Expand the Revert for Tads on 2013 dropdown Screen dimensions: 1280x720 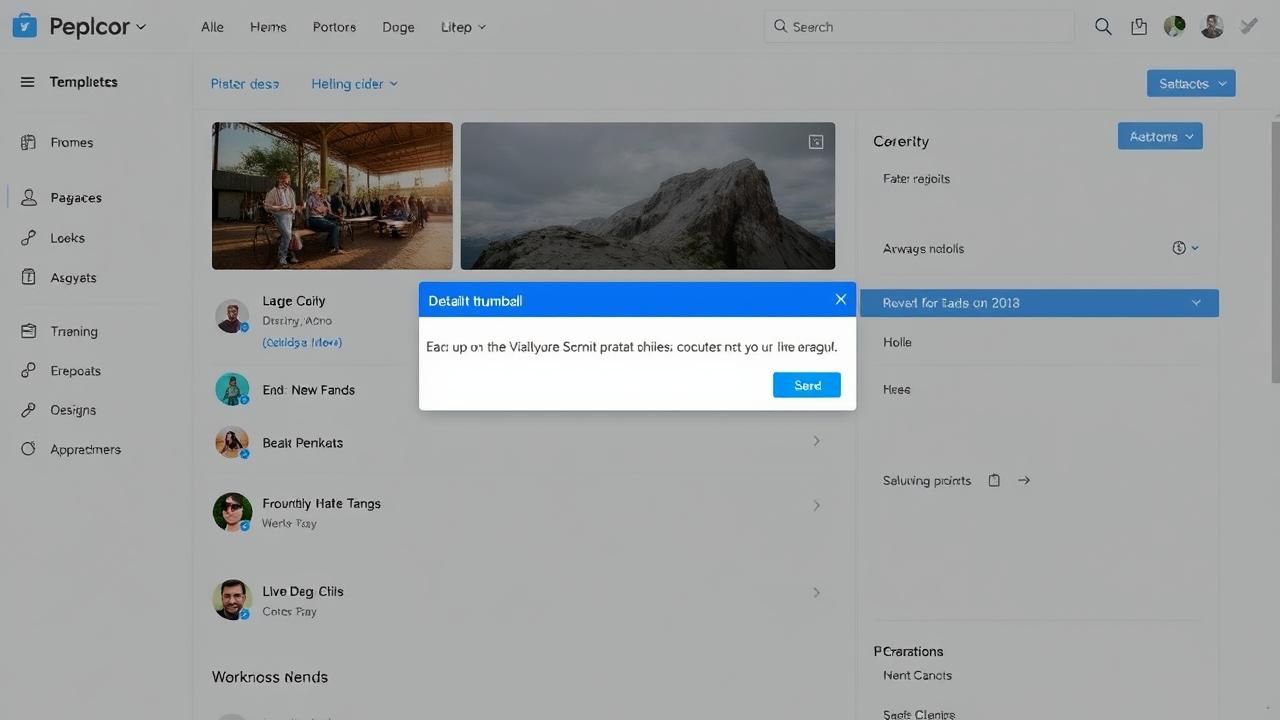(1196, 303)
